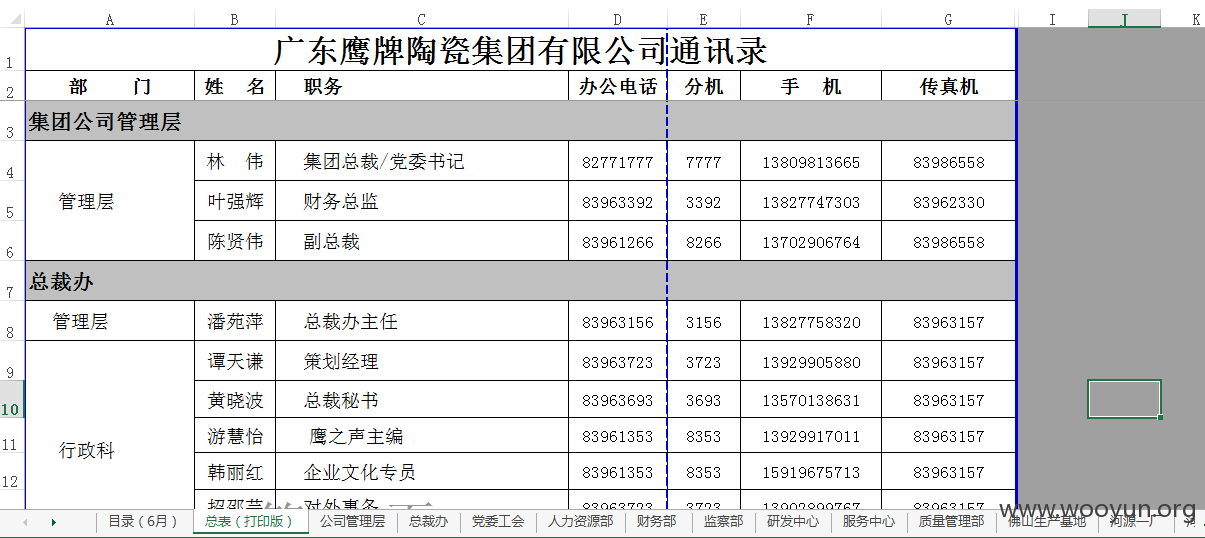Click the 姓 名 header cell
Image resolution: width=1205 pixels, height=538 pixels.
click(235, 86)
